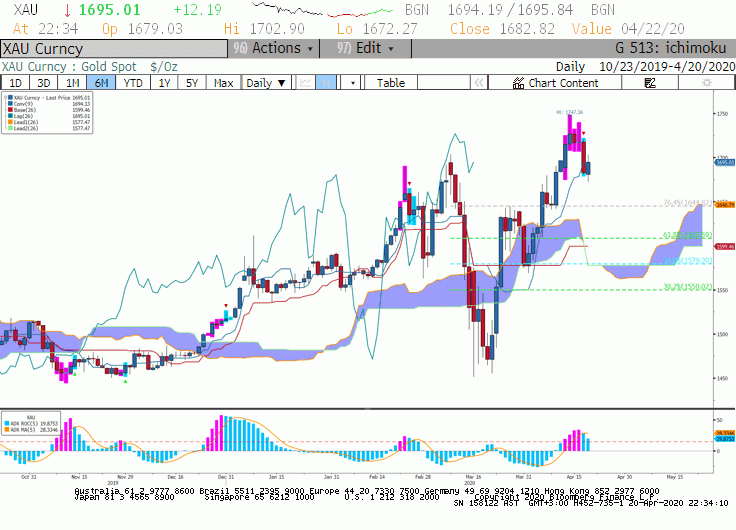Open Chart Content panel
The image size is (736, 530).
tap(555, 83)
